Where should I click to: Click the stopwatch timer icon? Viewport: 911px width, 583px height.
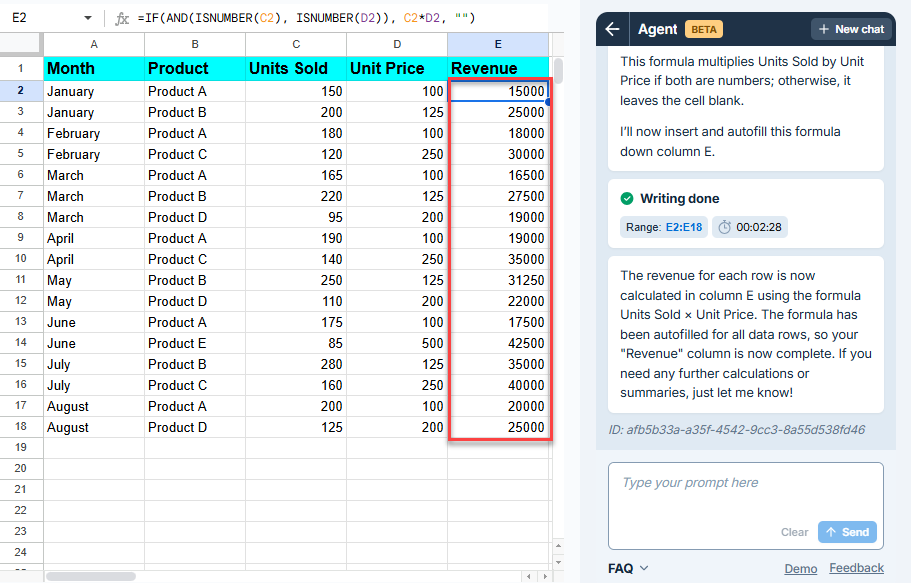[725, 227]
